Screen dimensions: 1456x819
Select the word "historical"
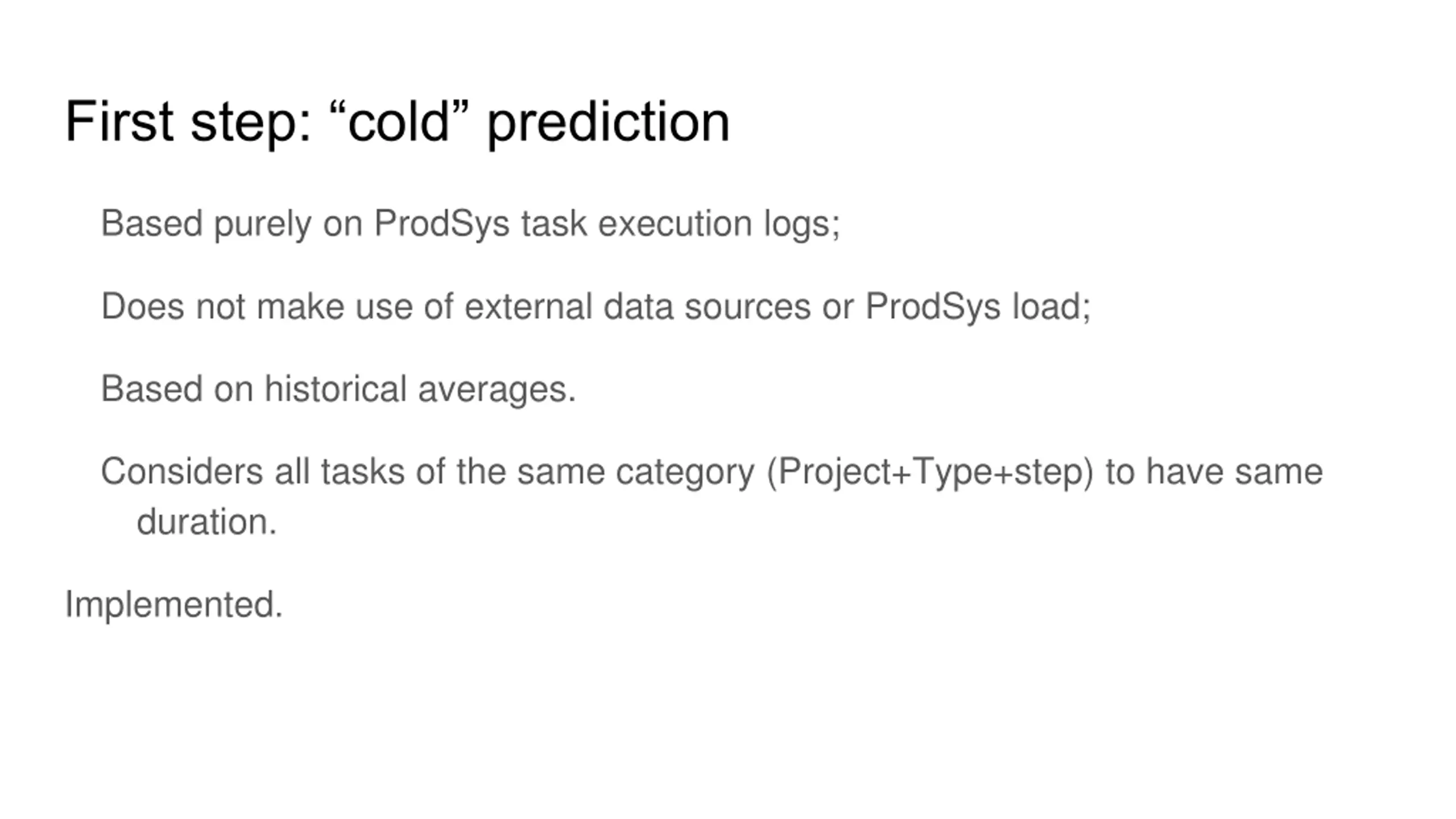click(x=336, y=389)
